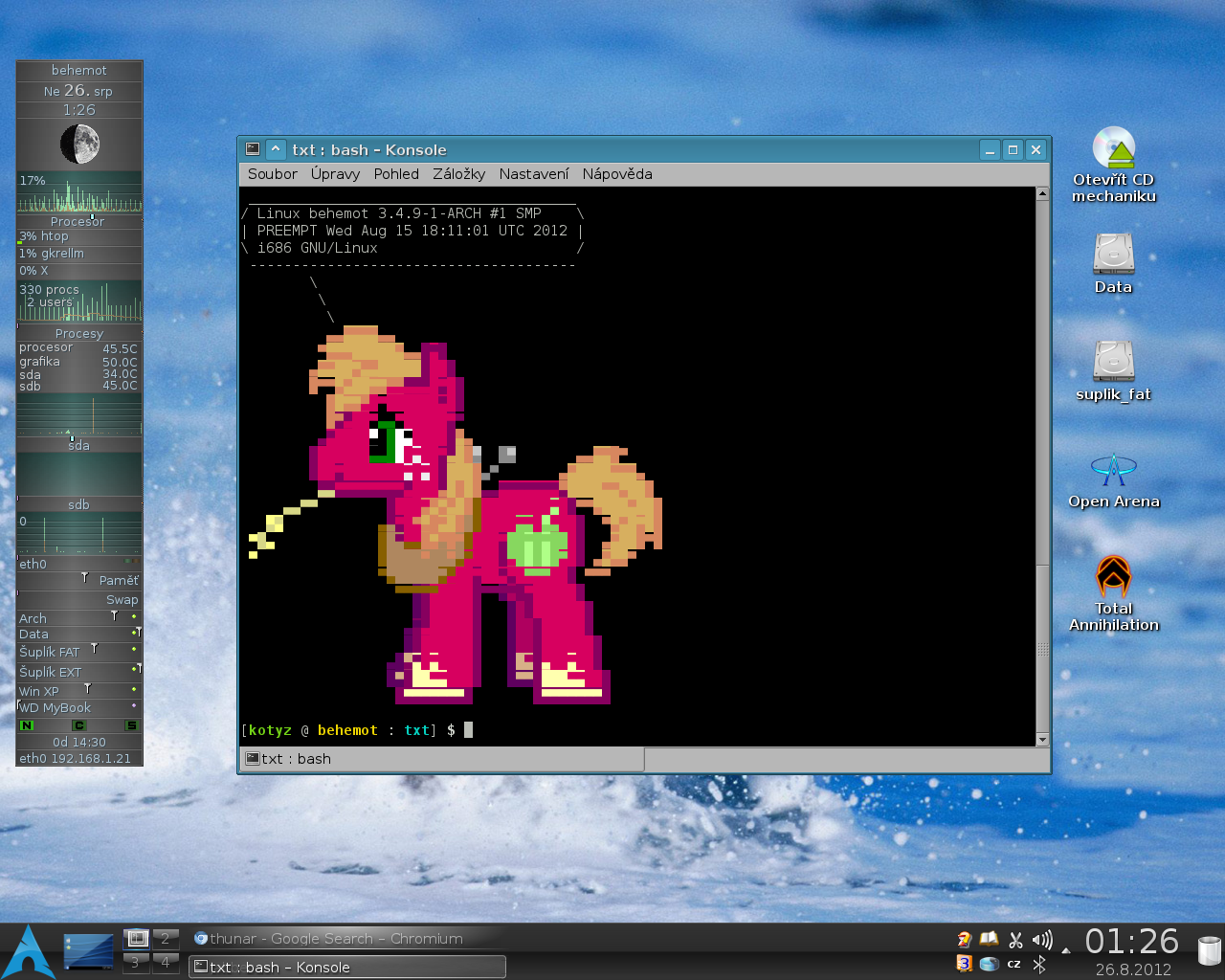This screenshot has width=1225, height=980.
Task: Select the txt : bash Konsole tab
Action: point(442,759)
